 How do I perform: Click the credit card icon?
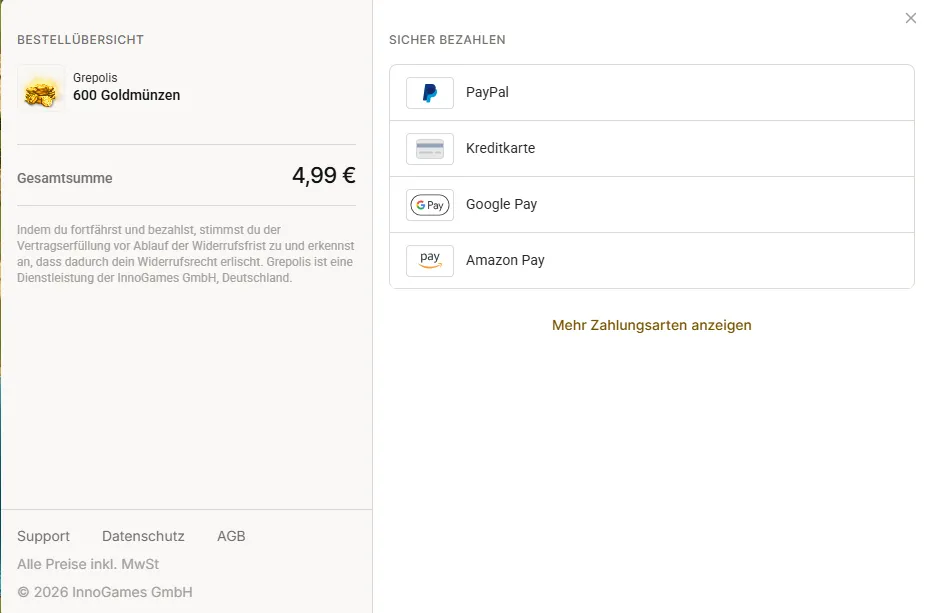(430, 149)
